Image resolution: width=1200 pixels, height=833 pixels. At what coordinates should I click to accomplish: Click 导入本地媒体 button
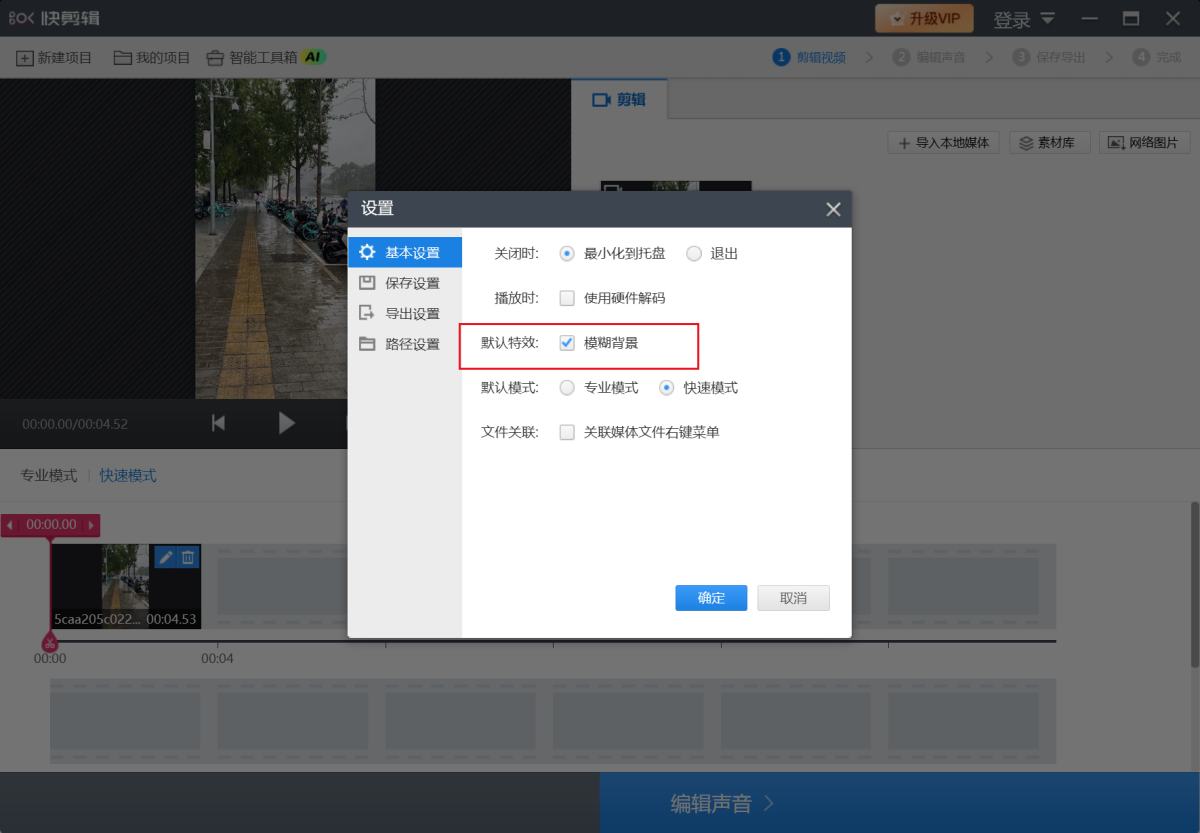943,143
